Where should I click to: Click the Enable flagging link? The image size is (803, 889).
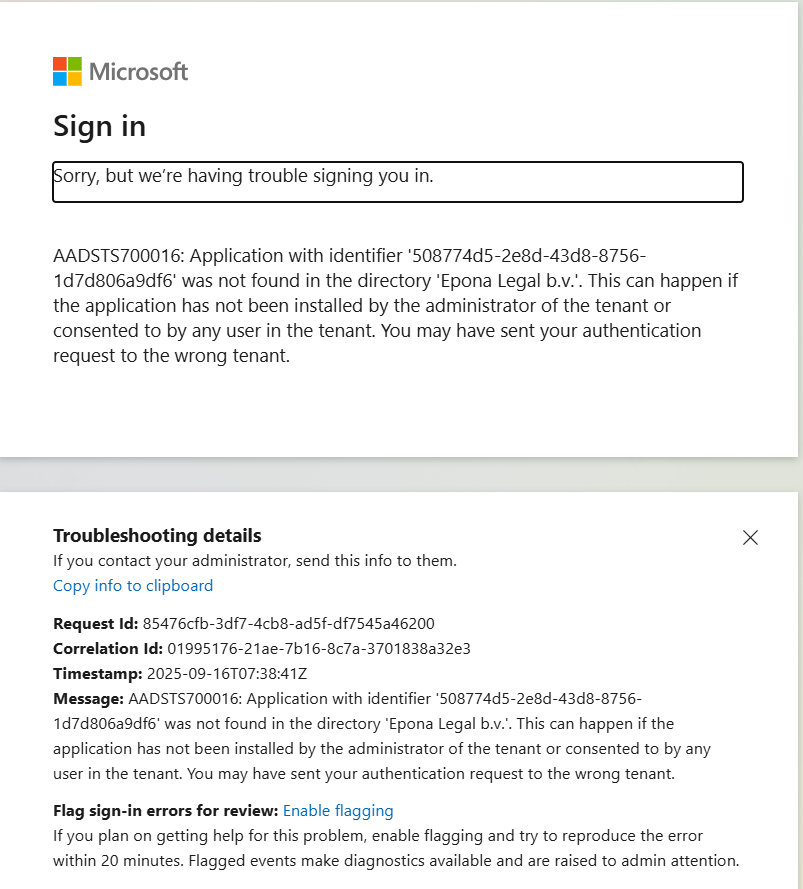[x=338, y=811]
